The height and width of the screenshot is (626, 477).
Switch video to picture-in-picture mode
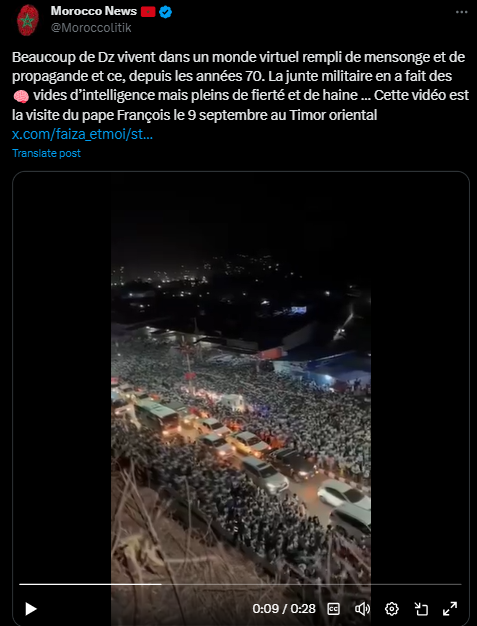(x=421, y=609)
